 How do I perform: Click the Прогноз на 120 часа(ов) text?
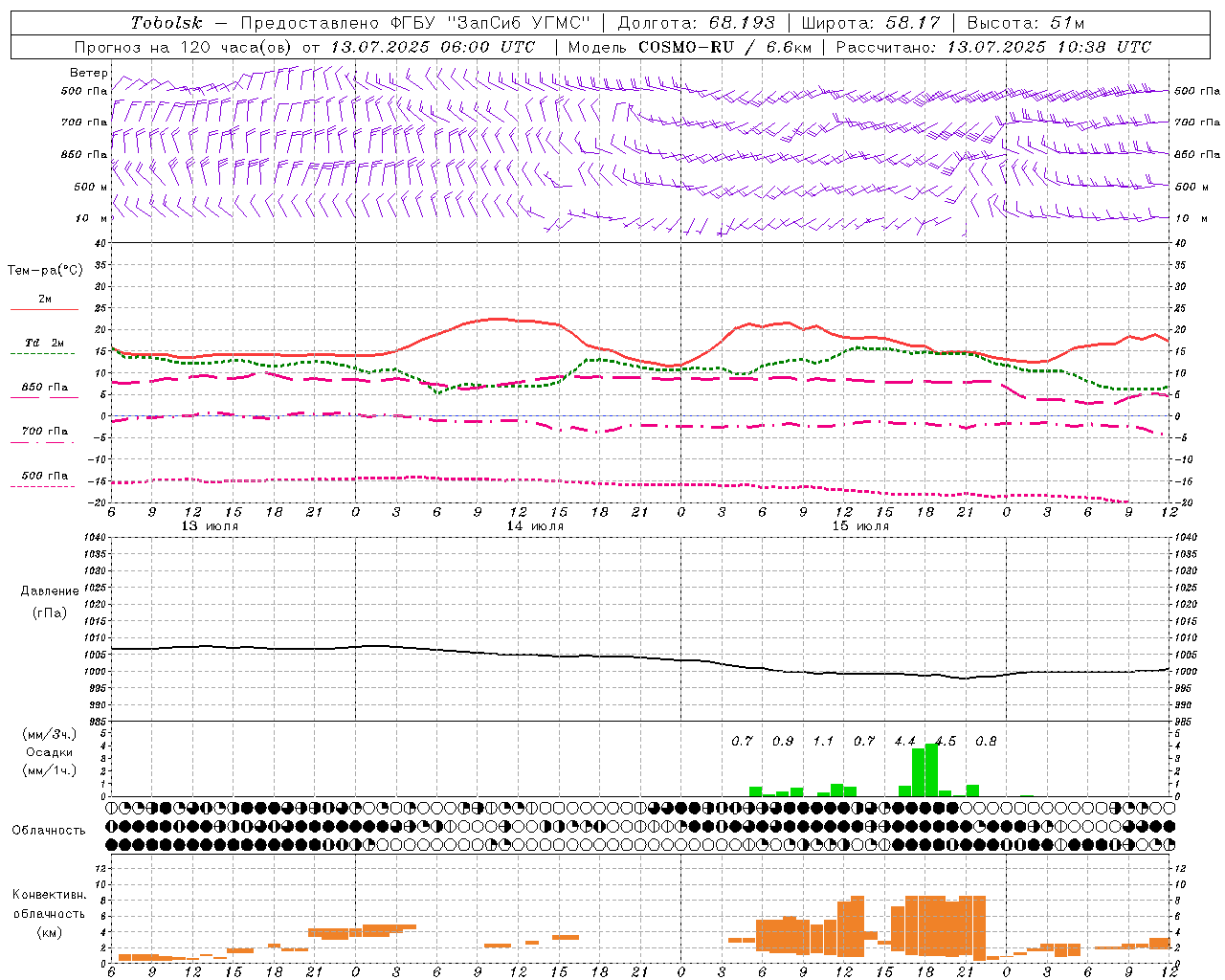point(184,47)
